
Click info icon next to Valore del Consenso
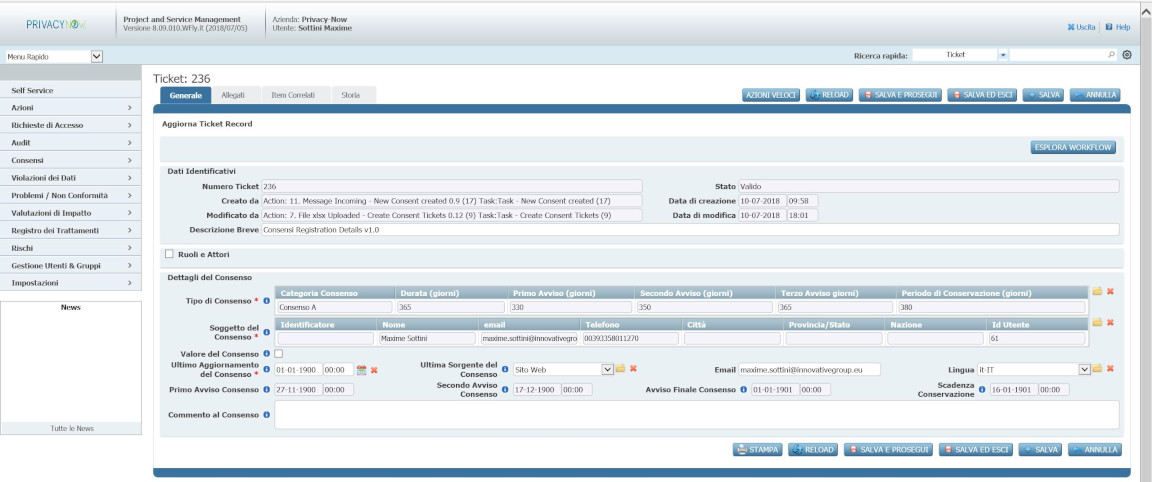[x=267, y=354]
